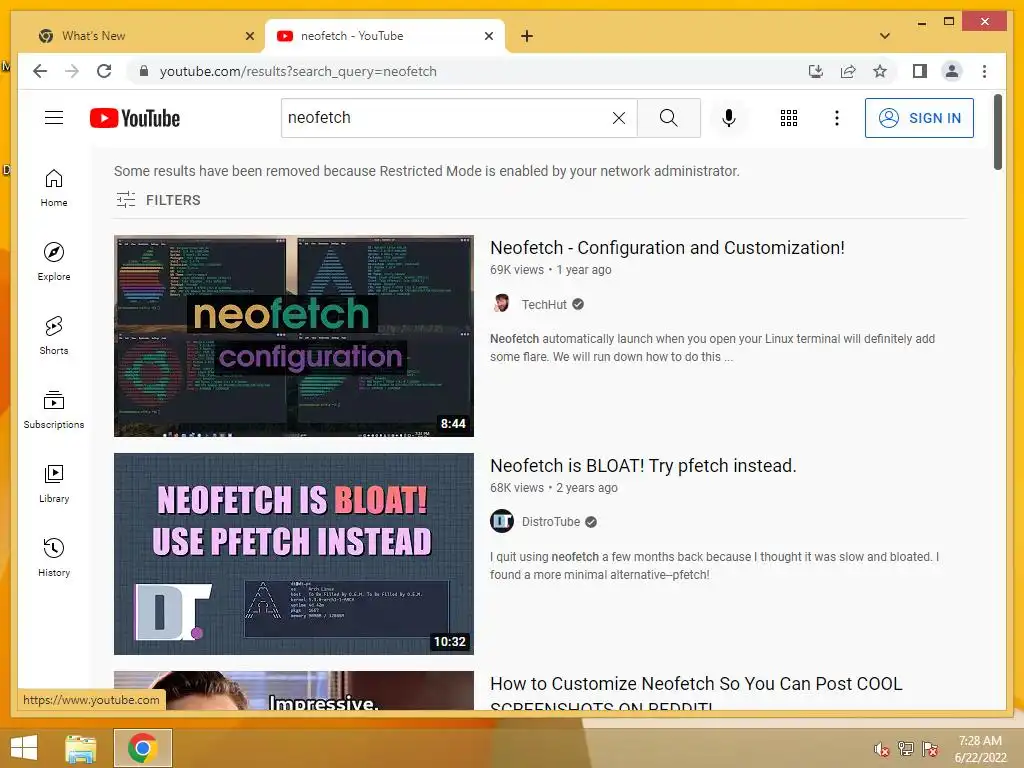Click the muted volume tray icon
The width and height of the screenshot is (1024, 768).
(x=882, y=750)
